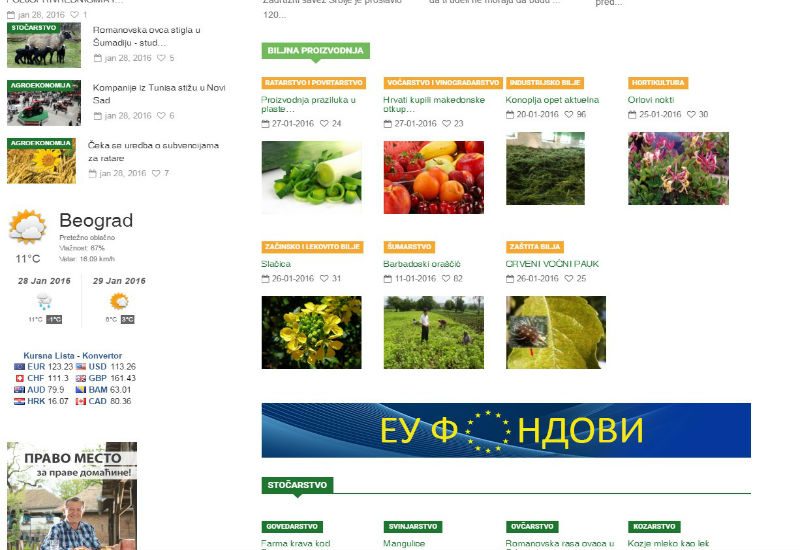800x550 pixels.
Task: Click the mixed fruit photo thumbnail
Action: (434, 177)
